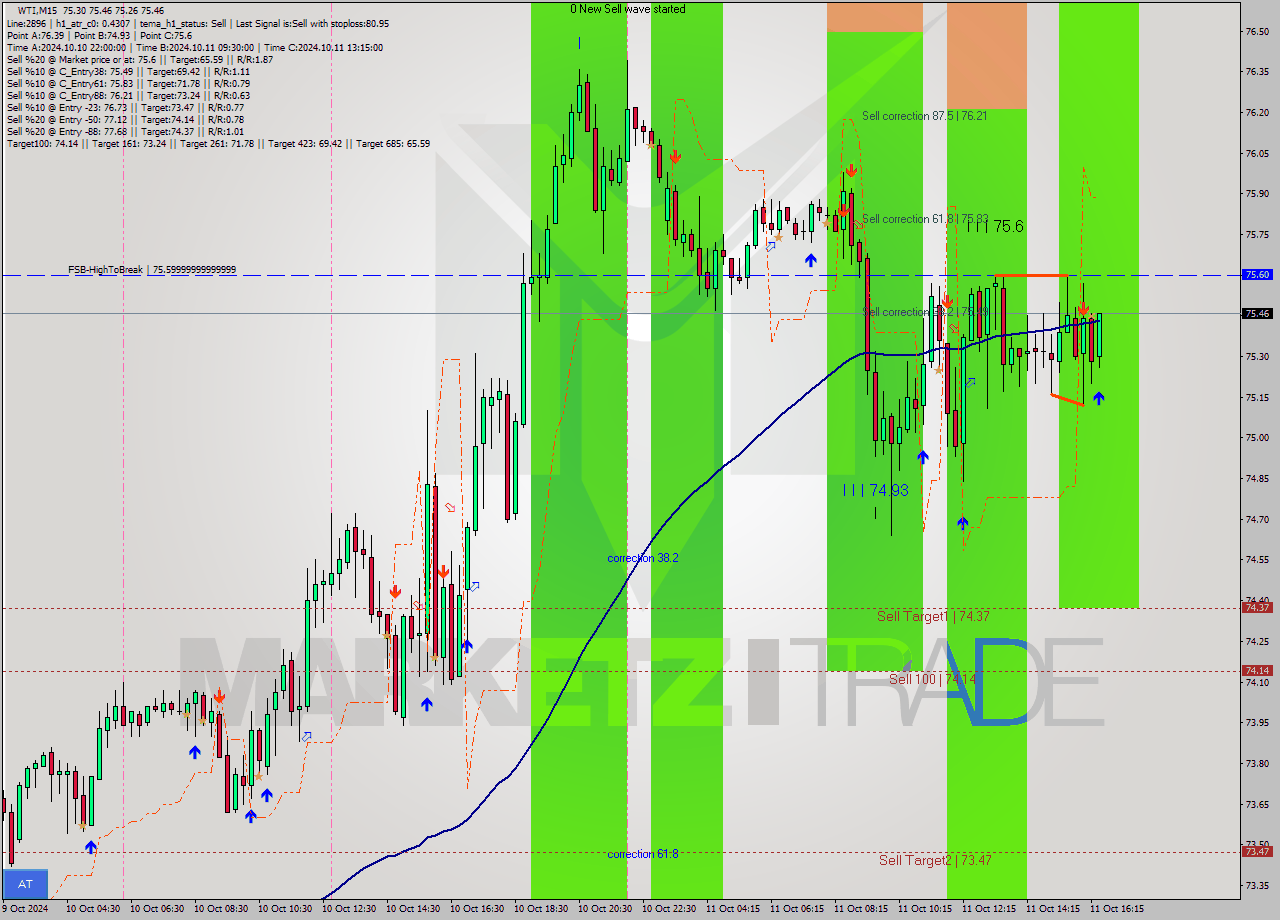Click the red 73.47 price axis tag
The image size is (1280, 920).
[x=1257, y=851]
